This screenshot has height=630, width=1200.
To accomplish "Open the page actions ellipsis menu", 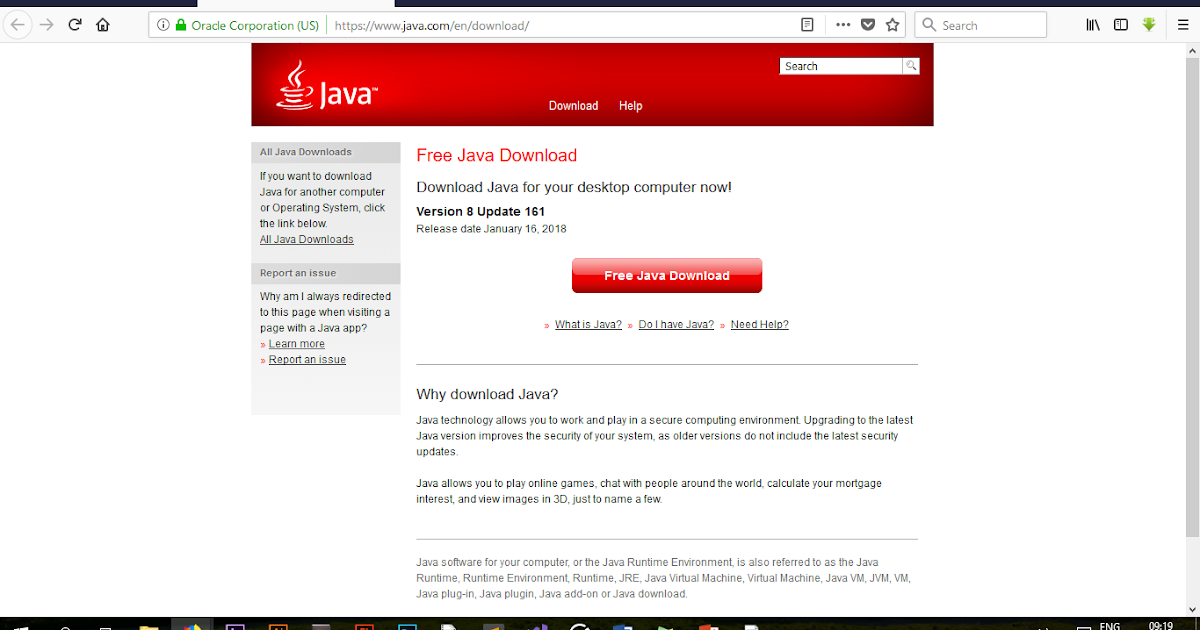I will click(843, 24).
